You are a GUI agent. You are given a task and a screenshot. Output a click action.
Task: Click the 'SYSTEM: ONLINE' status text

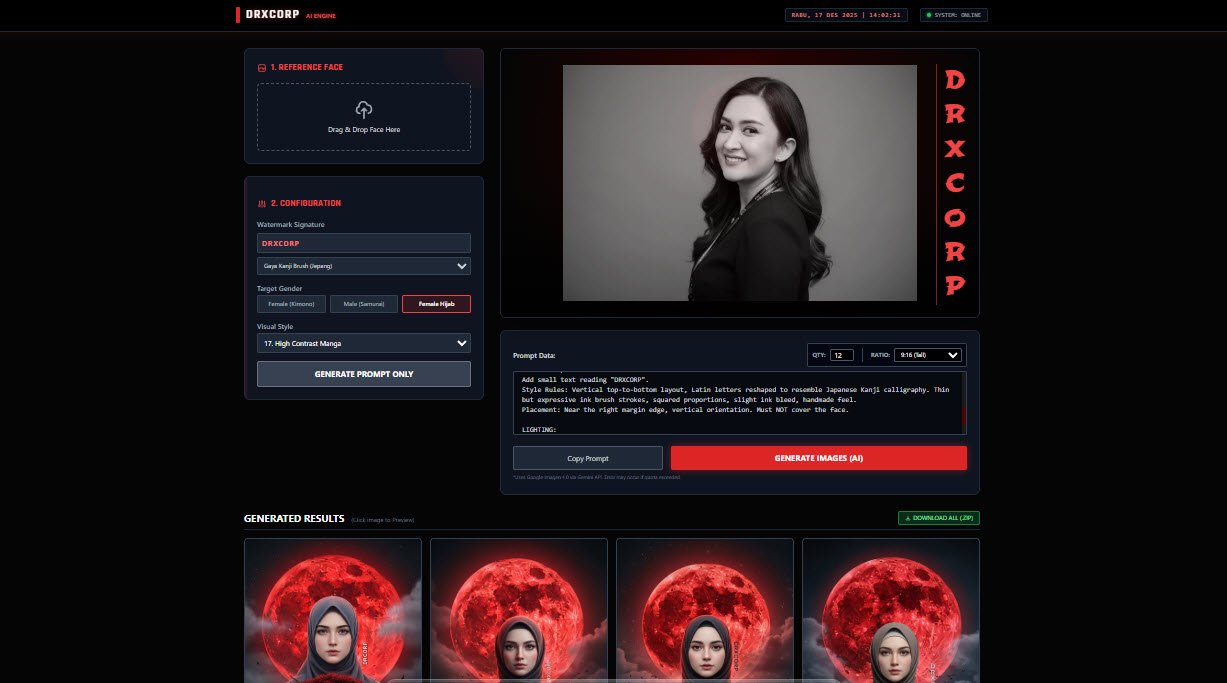(958, 15)
